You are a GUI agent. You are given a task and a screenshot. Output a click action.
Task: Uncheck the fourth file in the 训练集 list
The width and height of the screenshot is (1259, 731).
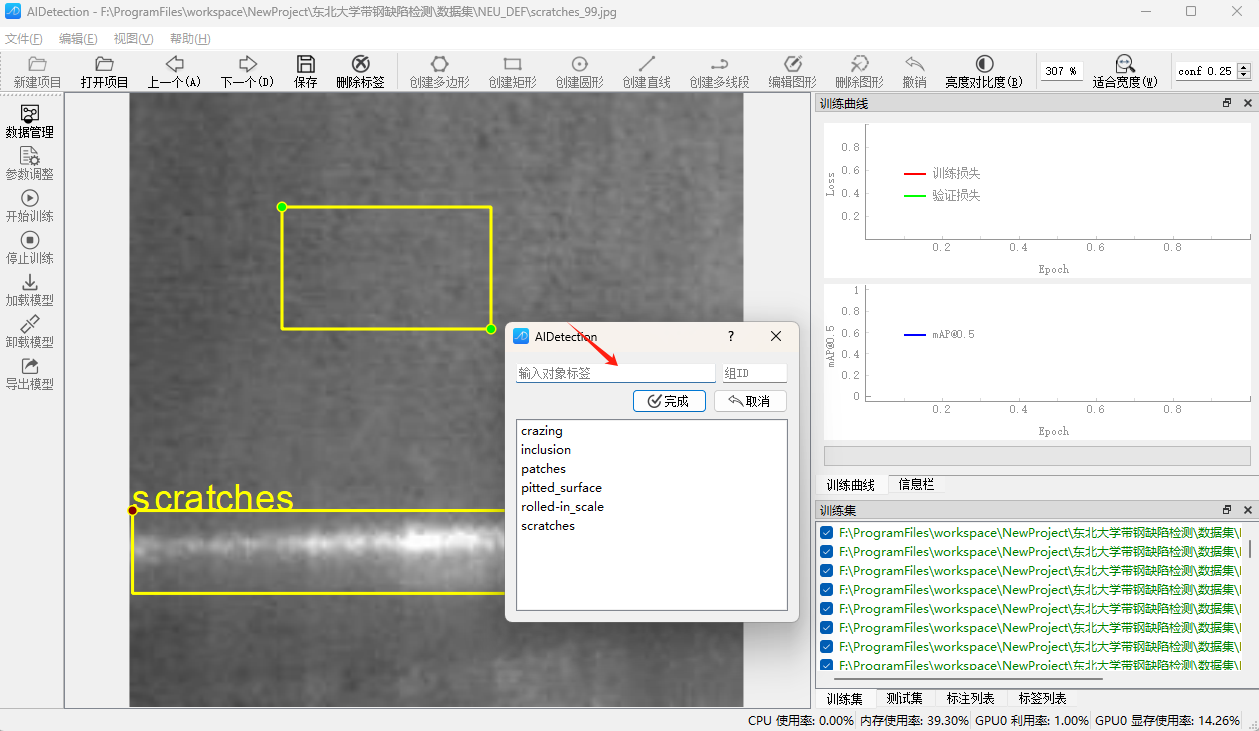pos(827,590)
